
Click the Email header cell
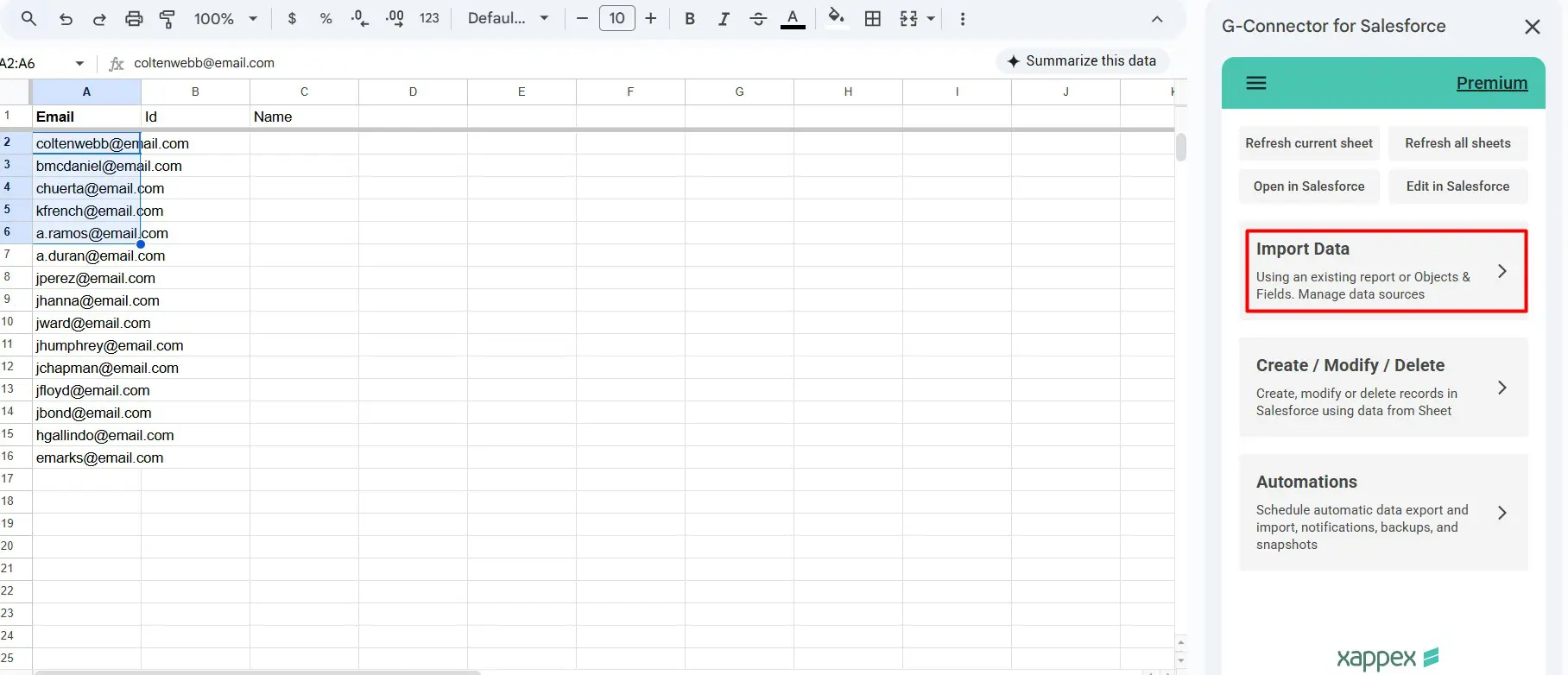[86, 117]
